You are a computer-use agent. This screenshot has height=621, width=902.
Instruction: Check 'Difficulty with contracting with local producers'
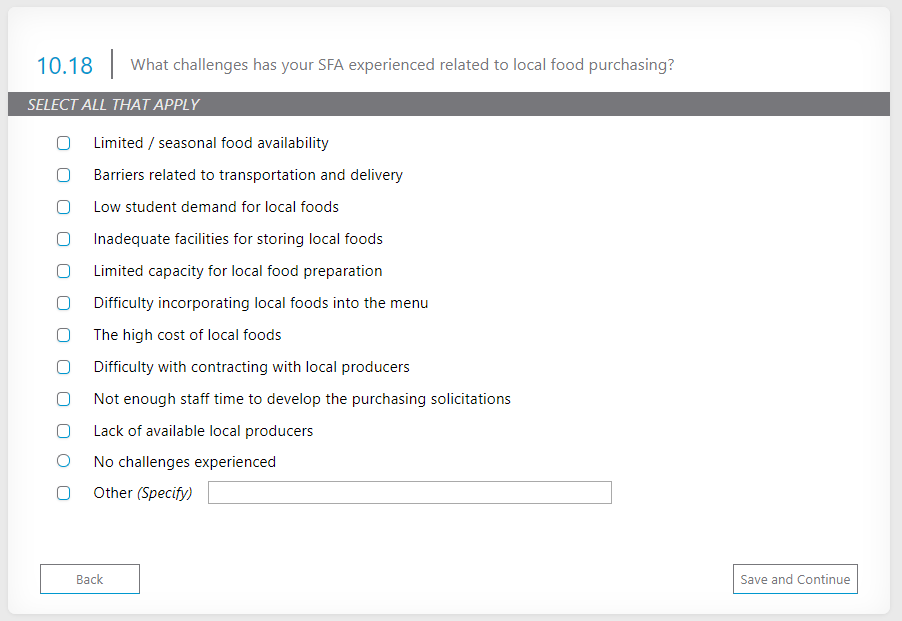coord(64,367)
